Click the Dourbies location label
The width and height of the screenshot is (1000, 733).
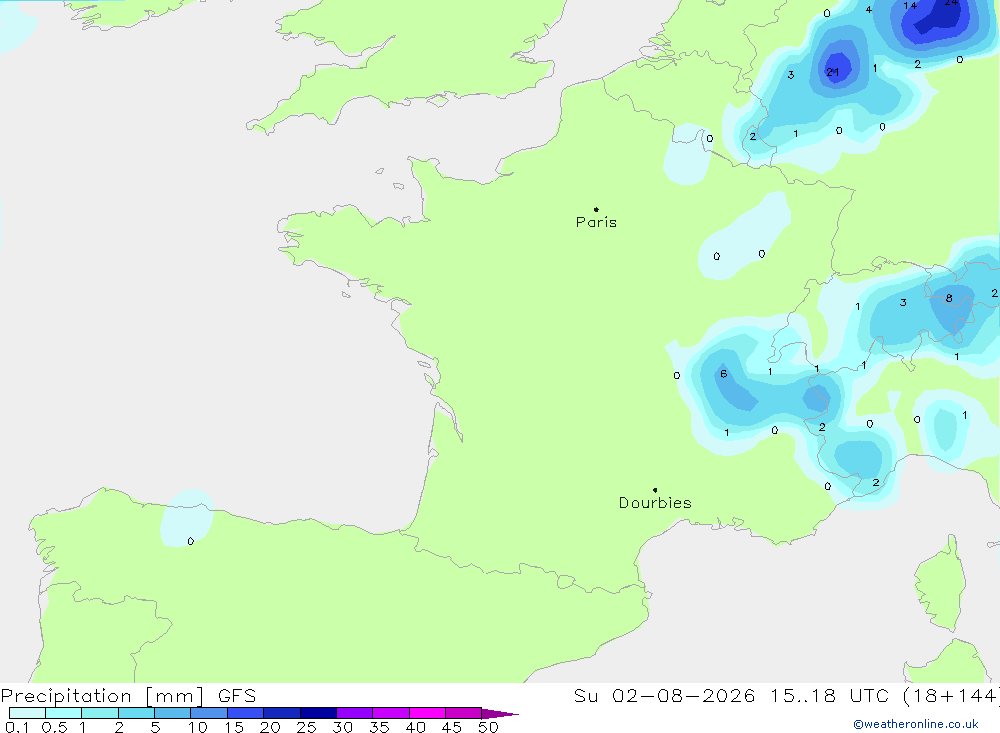pyautogui.click(x=655, y=503)
